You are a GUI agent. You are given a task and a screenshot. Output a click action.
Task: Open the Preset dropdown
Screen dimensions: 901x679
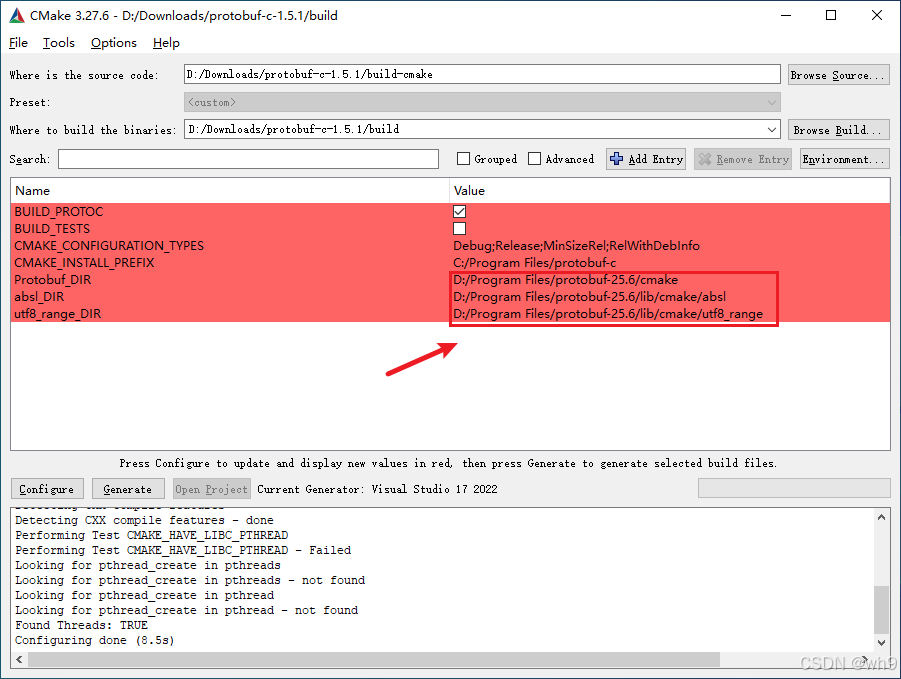click(x=771, y=102)
